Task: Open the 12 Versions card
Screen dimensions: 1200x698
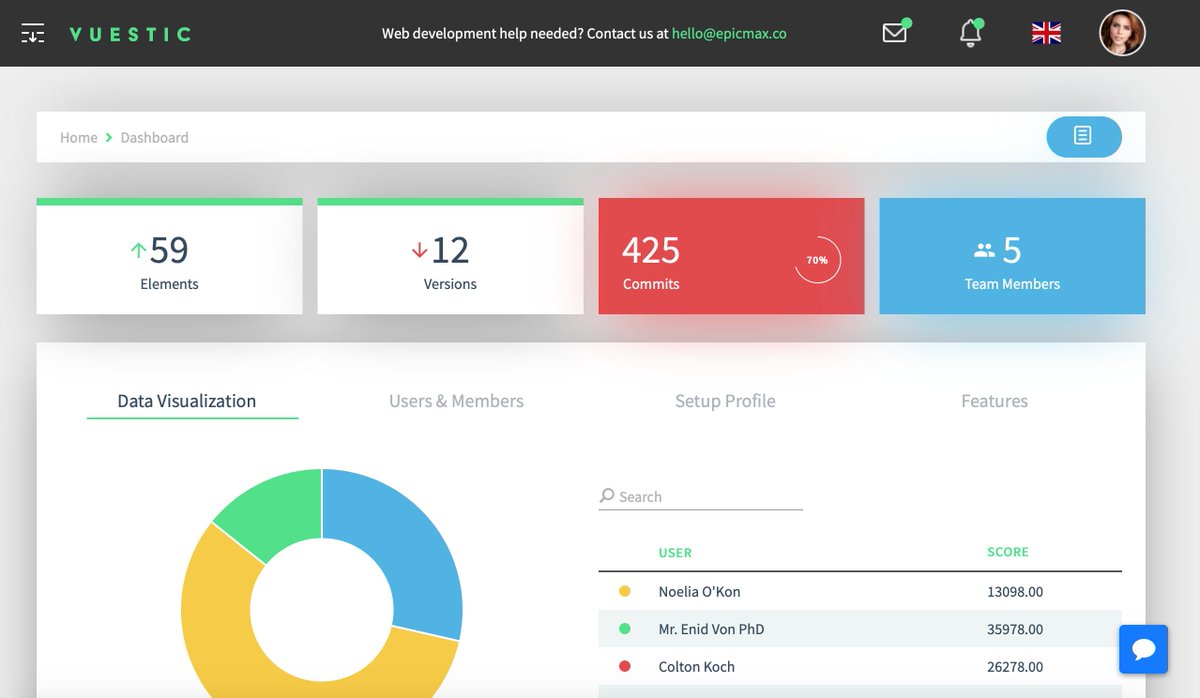Action: point(450,256)
